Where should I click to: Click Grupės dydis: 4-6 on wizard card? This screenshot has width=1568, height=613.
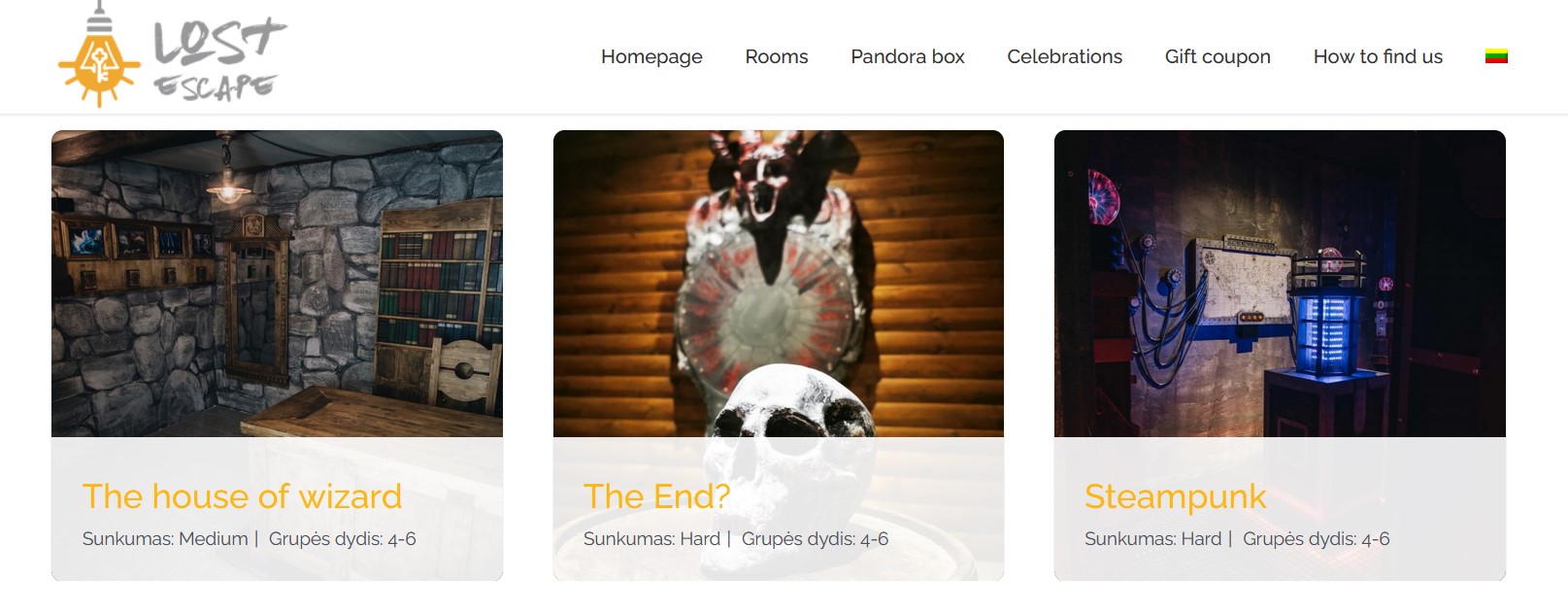coord(342,538)
